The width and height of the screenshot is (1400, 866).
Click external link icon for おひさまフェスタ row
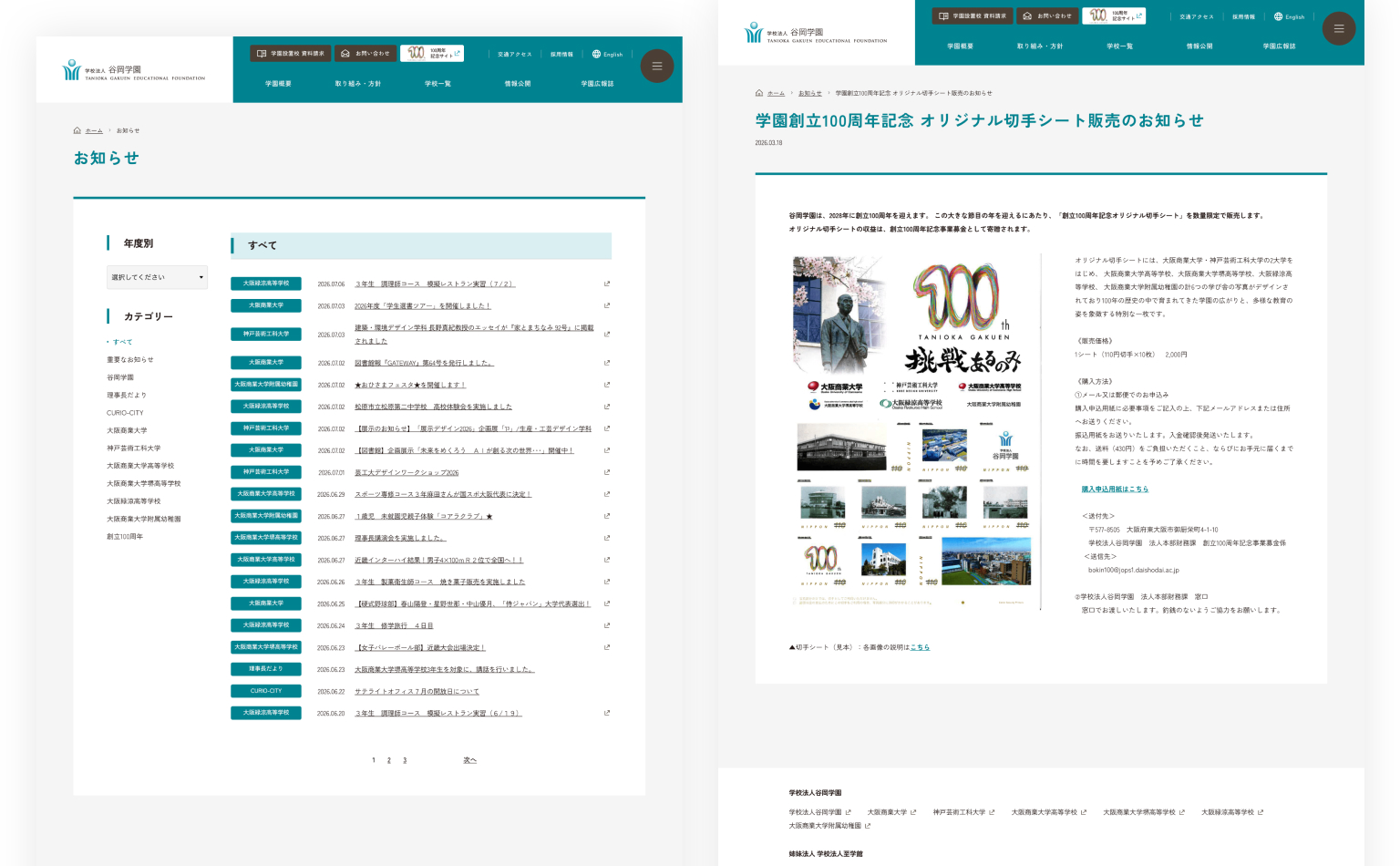click(x=607, y=385)
